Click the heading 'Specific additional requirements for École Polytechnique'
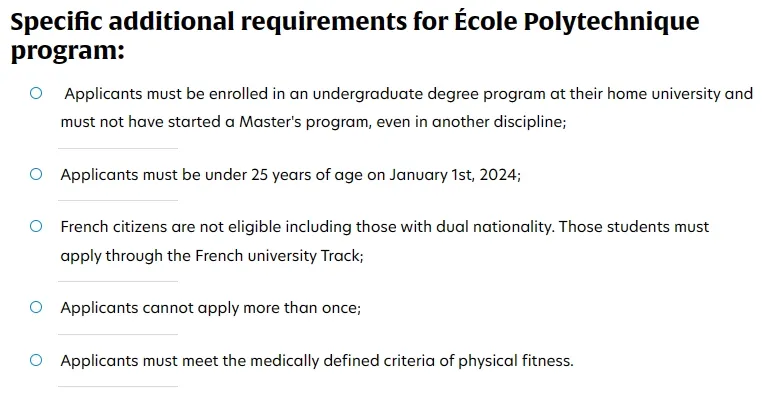This screenshot has height=395, width=762. [355, 22]
